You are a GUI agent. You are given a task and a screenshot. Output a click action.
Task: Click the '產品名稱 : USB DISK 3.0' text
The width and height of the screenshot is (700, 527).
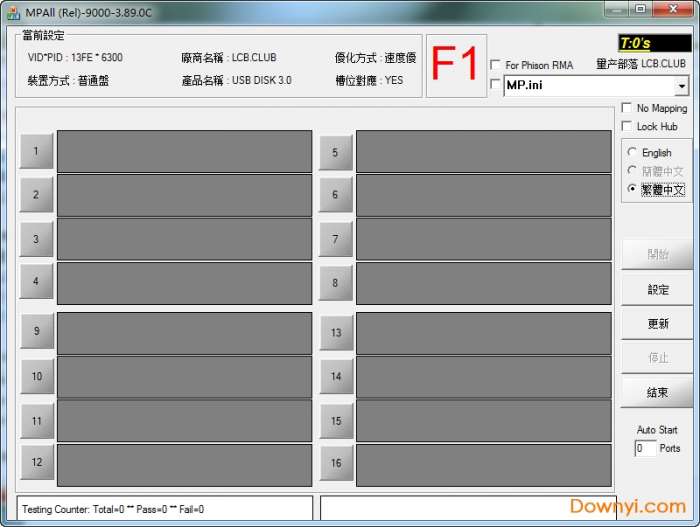click(237, 80)
